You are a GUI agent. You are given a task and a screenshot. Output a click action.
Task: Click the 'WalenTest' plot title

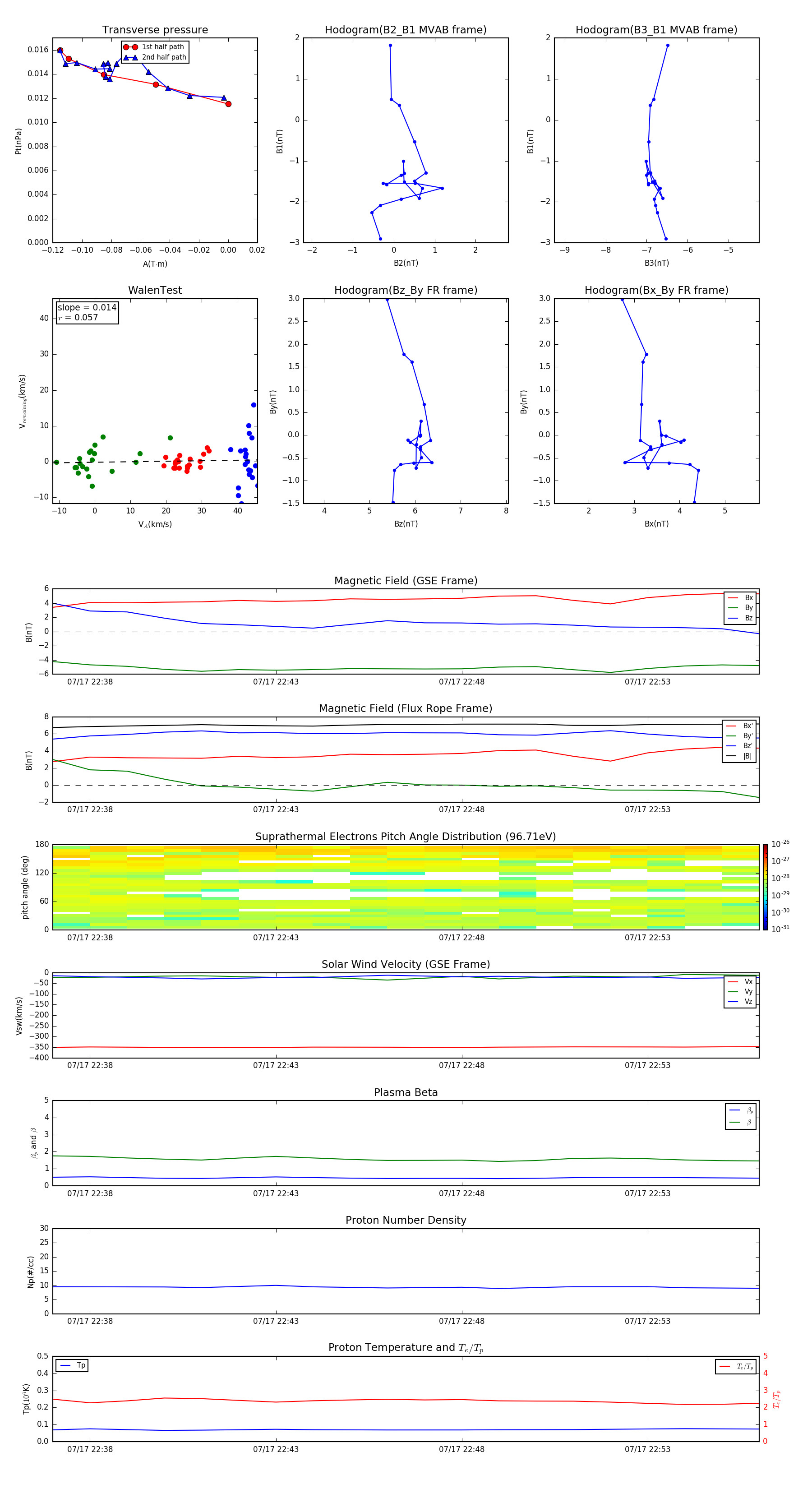(x=155, y=290)
